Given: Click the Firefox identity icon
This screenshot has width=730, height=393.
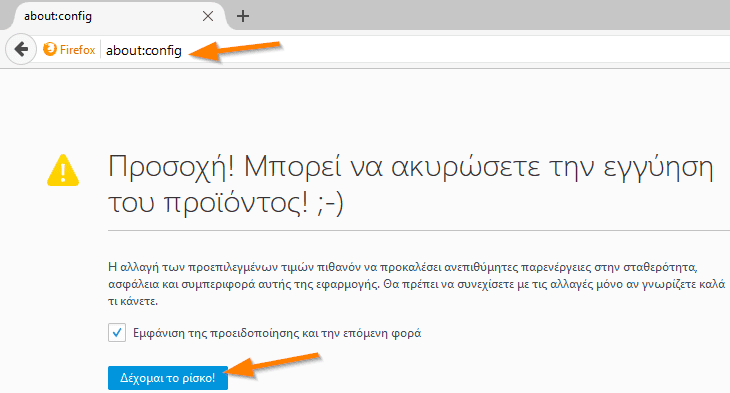Looking at the screenshot, I should pyautogui.click(x=50, y=49).
